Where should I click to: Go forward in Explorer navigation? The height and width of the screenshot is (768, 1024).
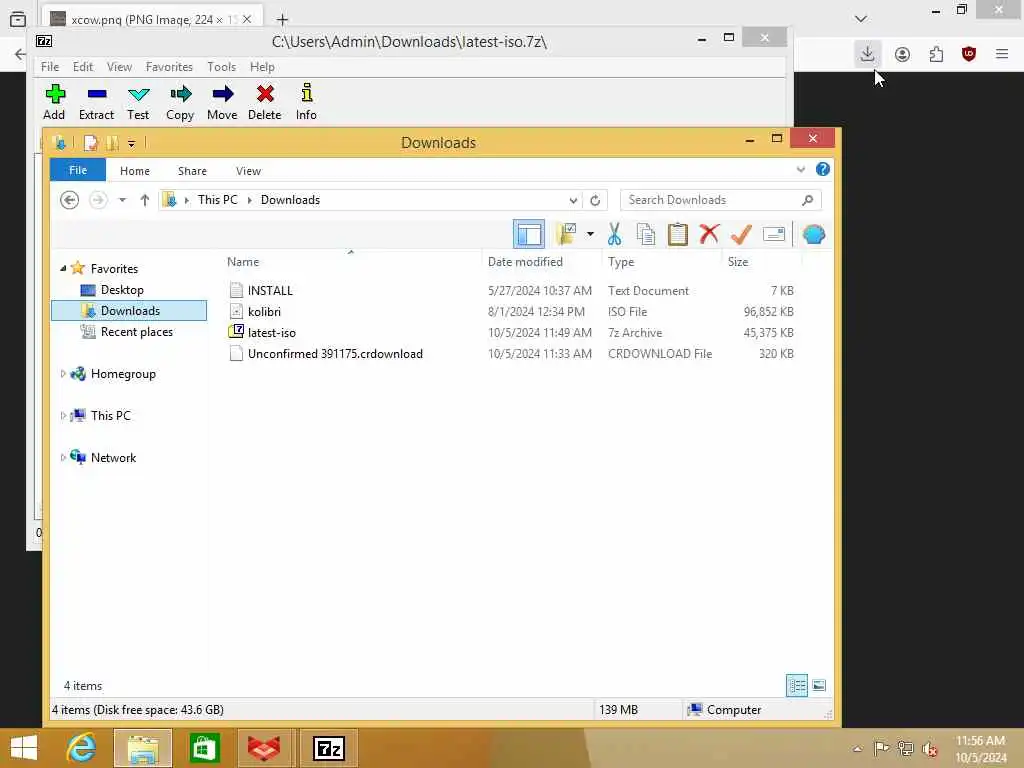coord(98,200)
